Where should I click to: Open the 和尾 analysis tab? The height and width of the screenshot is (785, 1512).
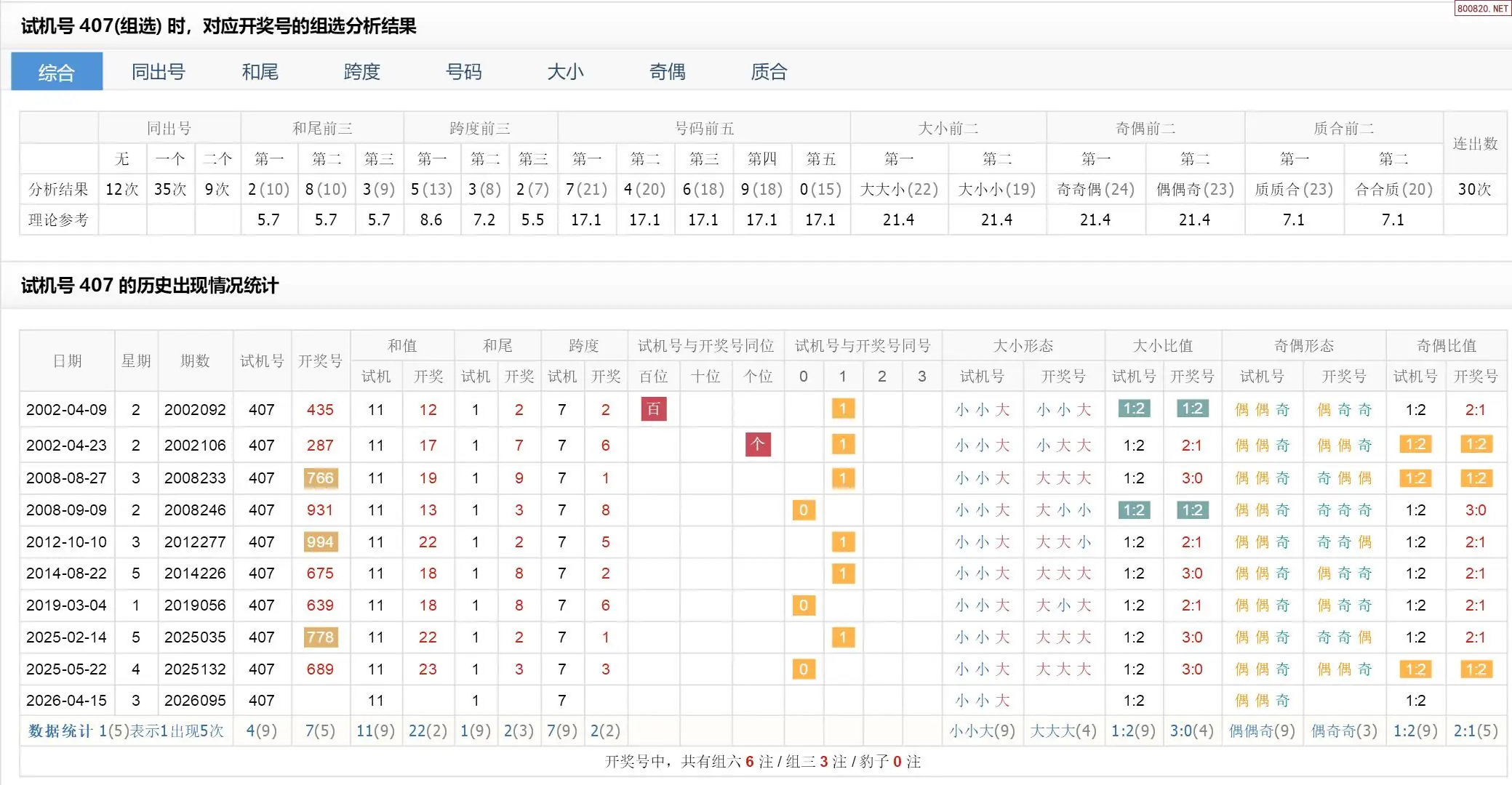click(260, 72)
